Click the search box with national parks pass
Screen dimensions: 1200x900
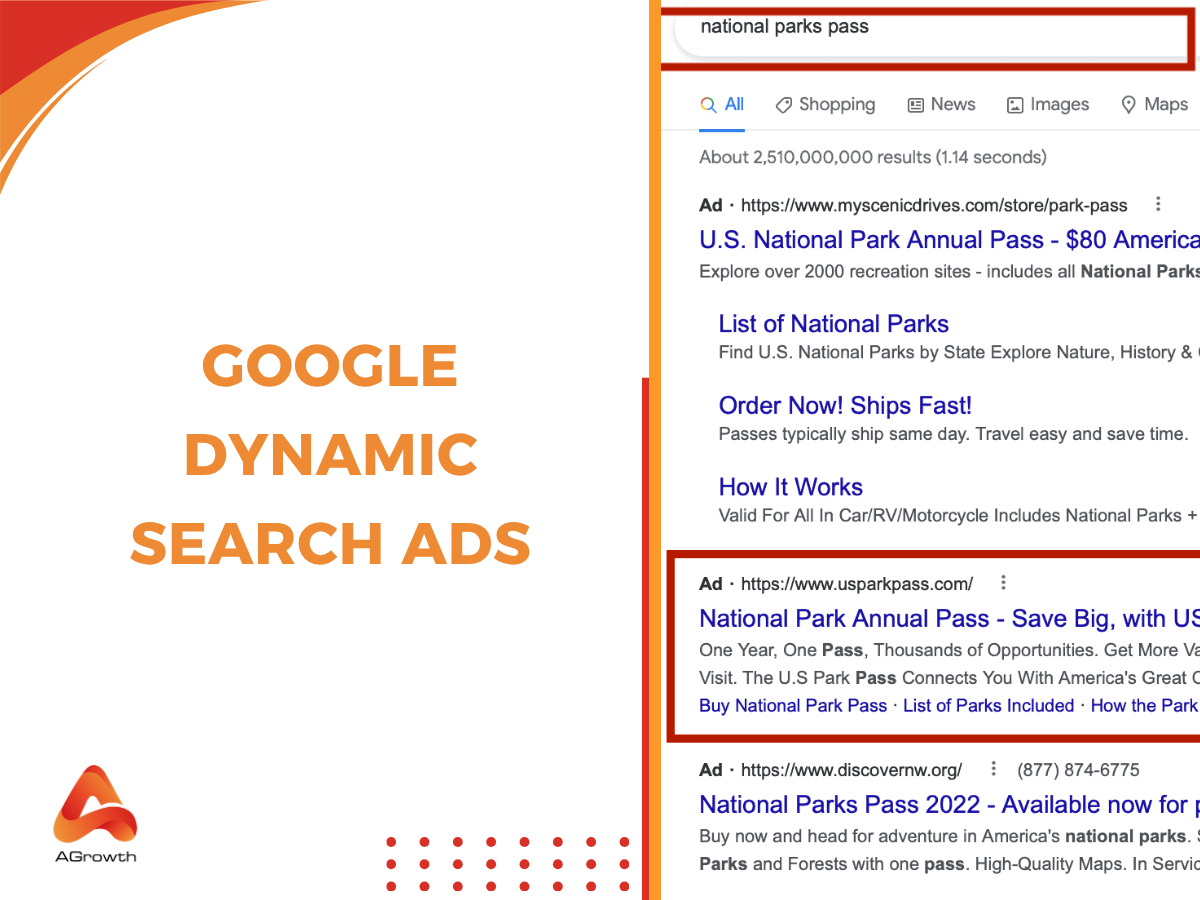pos(930,28)
